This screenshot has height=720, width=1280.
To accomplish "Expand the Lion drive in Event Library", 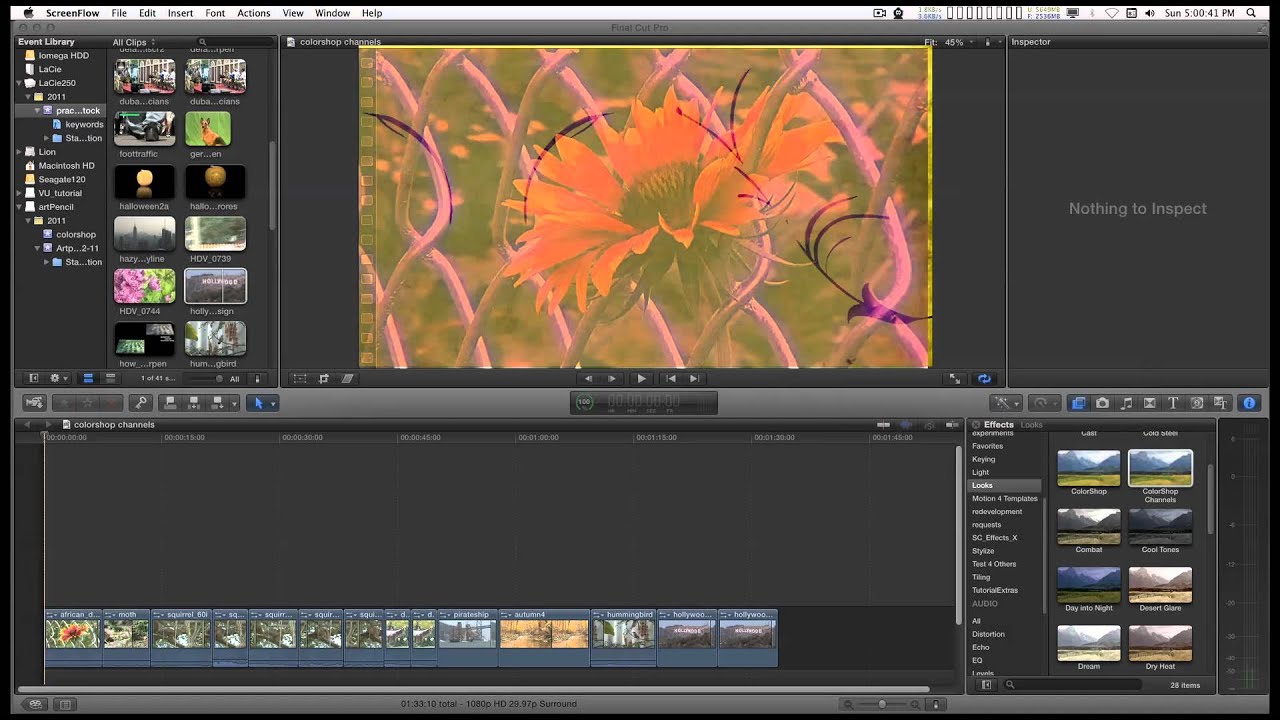I will click(20, 152).
